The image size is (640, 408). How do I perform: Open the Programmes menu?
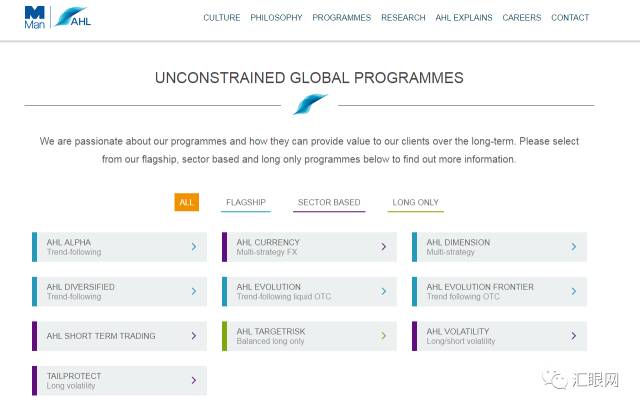pos(341,18)
